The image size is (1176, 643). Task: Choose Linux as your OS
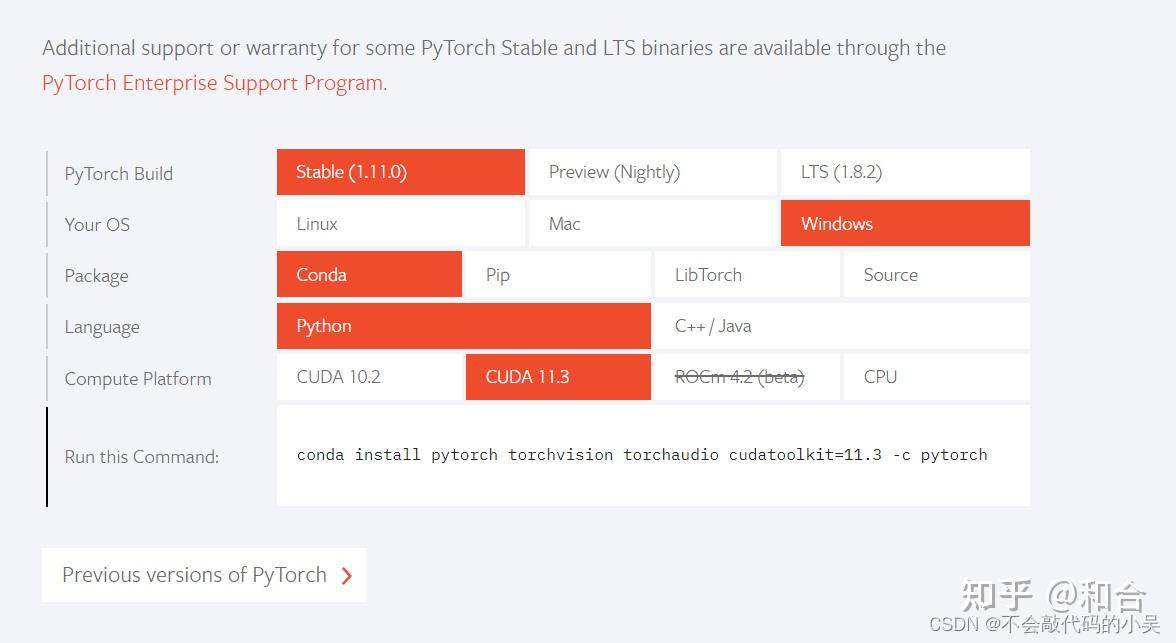400,224
